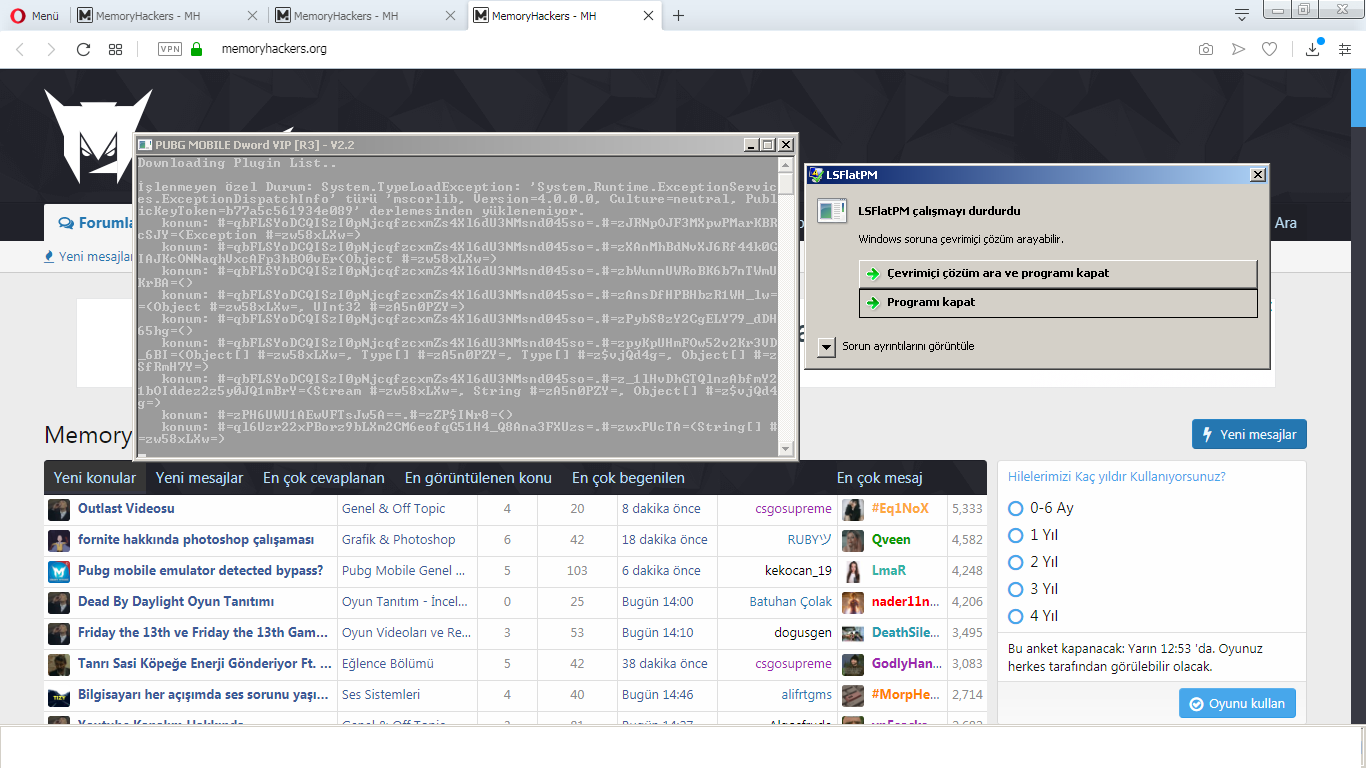Click the blue Yeni mesajlar button
The width and height of the screenshot is (1366, 768).
coord(1250,434)
